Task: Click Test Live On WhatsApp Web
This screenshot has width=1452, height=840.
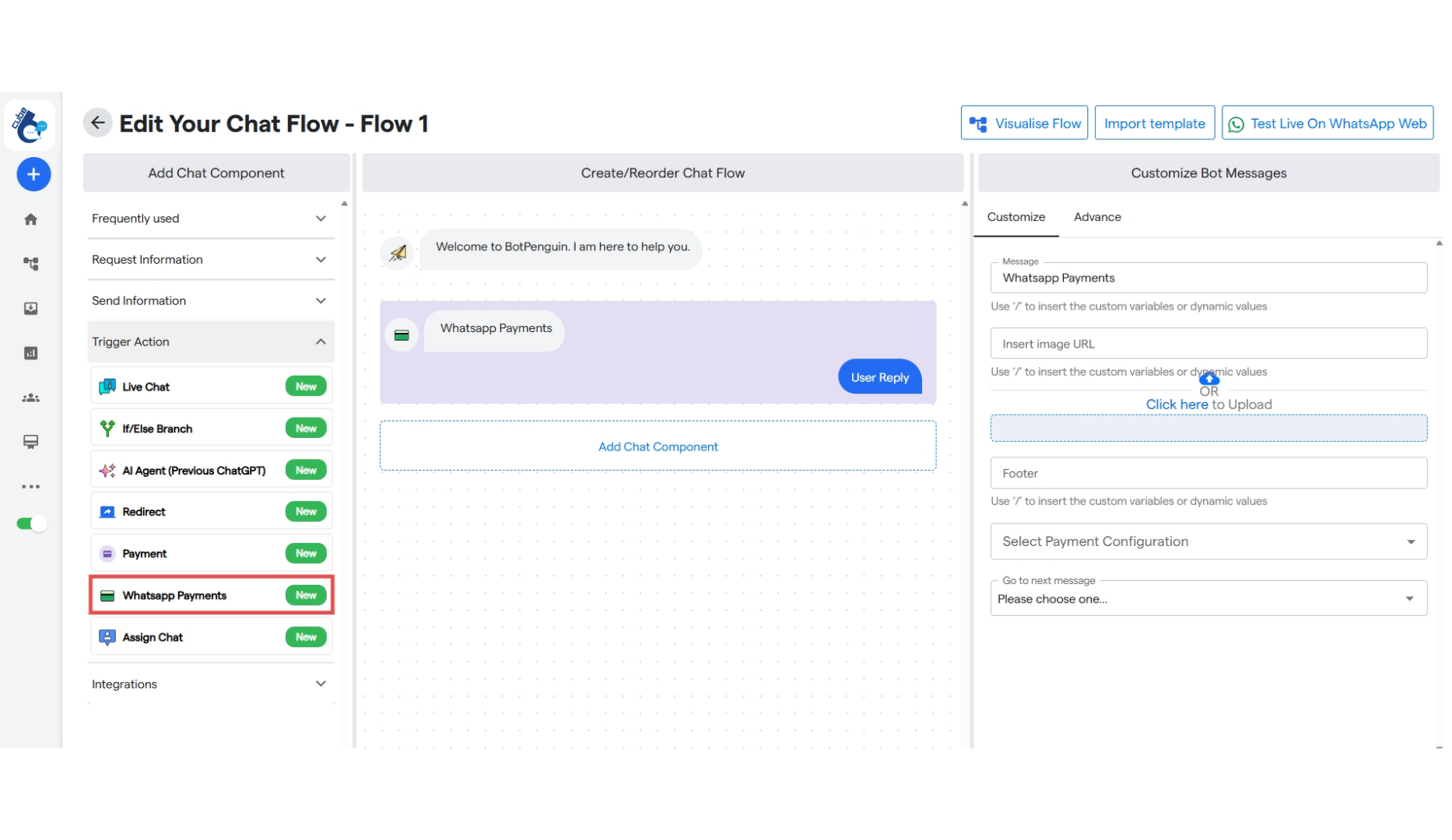Action: click(x=1327, y=123)
